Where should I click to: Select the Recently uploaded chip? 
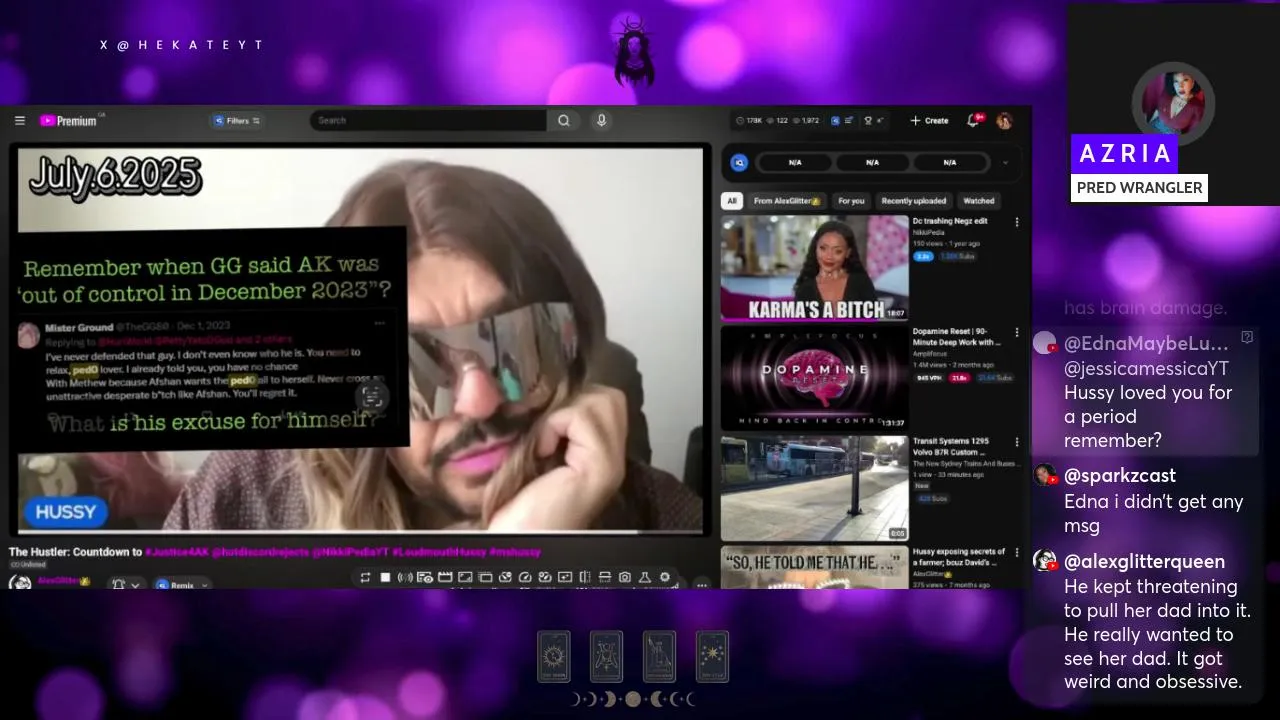click(x=914, y=201)
